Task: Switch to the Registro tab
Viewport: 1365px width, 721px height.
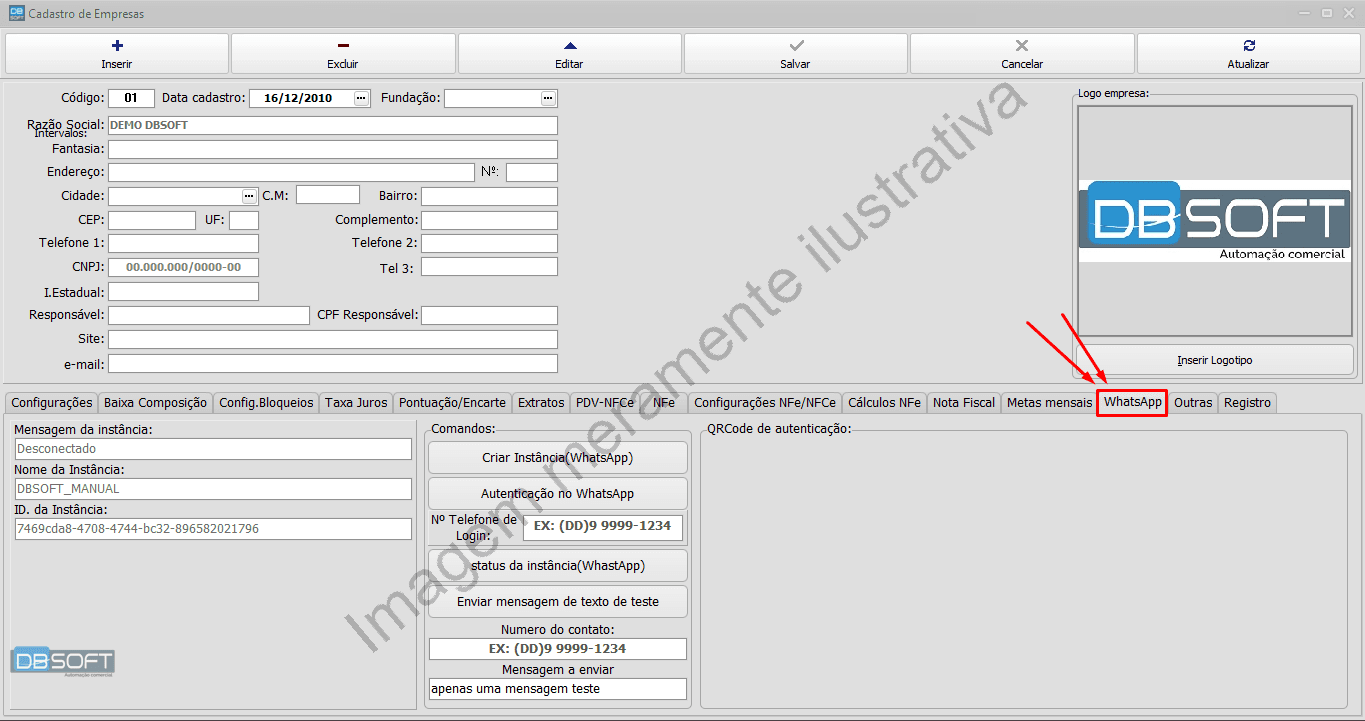Action: point(1247,403)
